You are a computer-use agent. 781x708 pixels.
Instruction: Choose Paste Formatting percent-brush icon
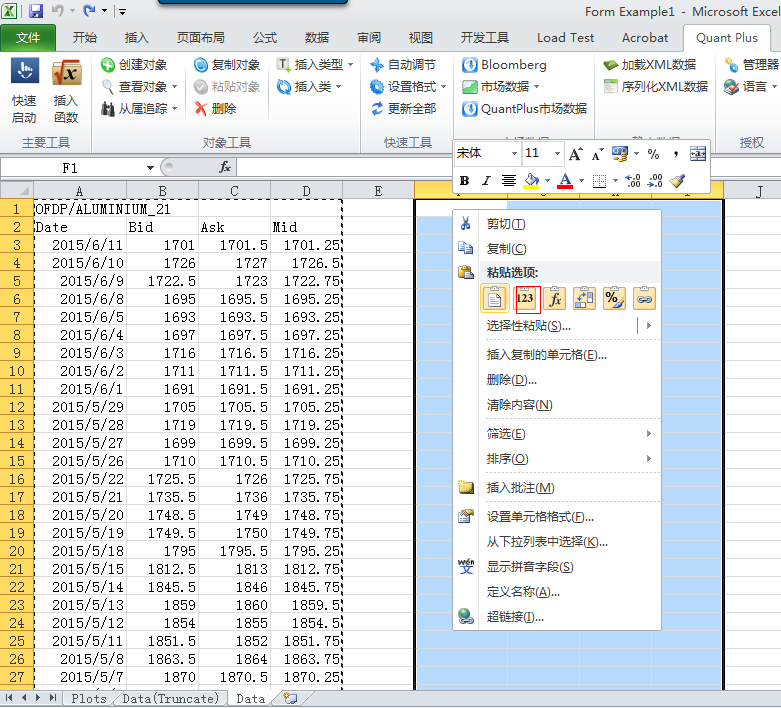pyautogui.click(x=614, y=298)
